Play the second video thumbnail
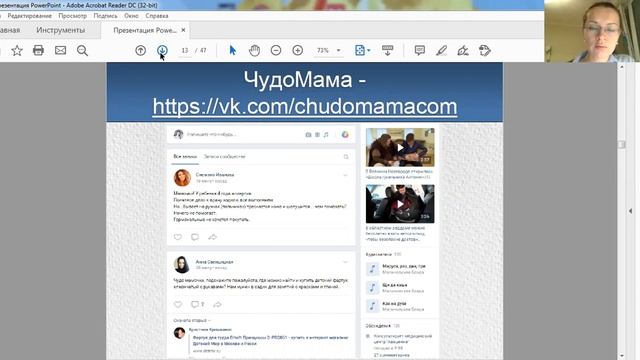This screenshot has height=360, width=640. [400, 204]
